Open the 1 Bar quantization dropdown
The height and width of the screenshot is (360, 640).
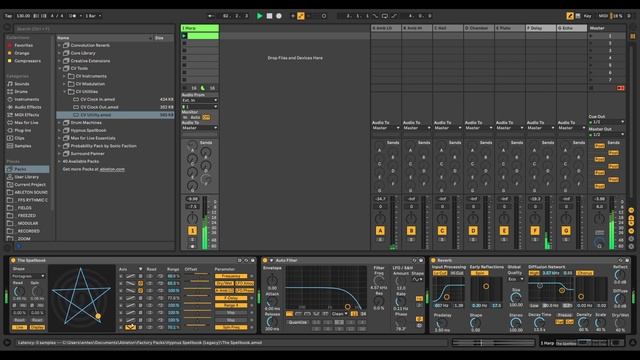[93, 16]
